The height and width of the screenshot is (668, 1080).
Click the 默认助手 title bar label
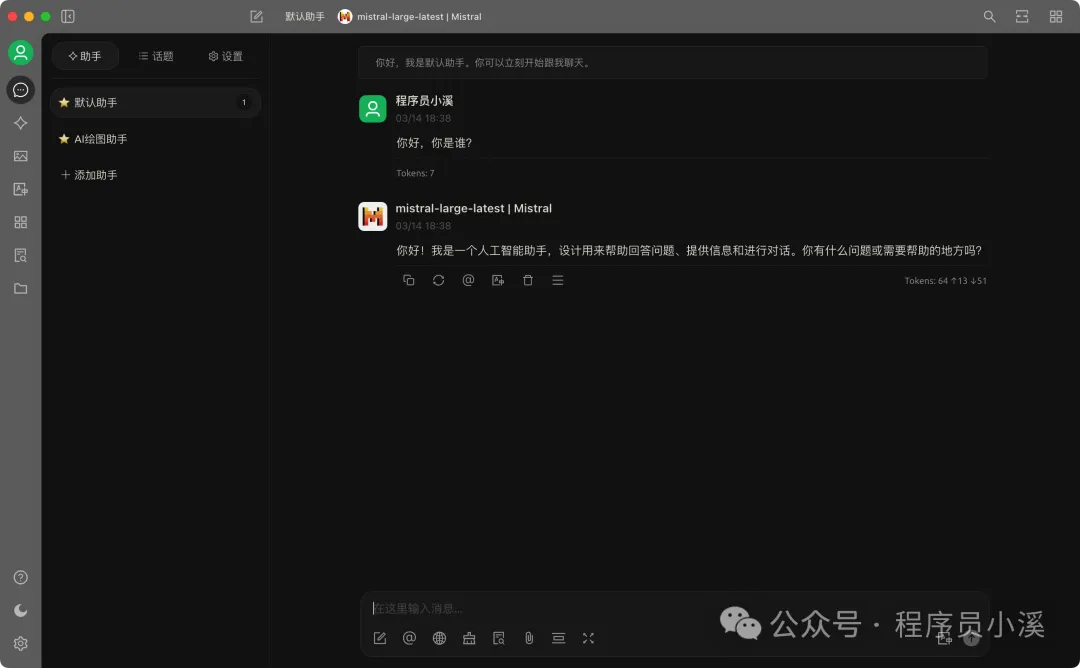305,17
